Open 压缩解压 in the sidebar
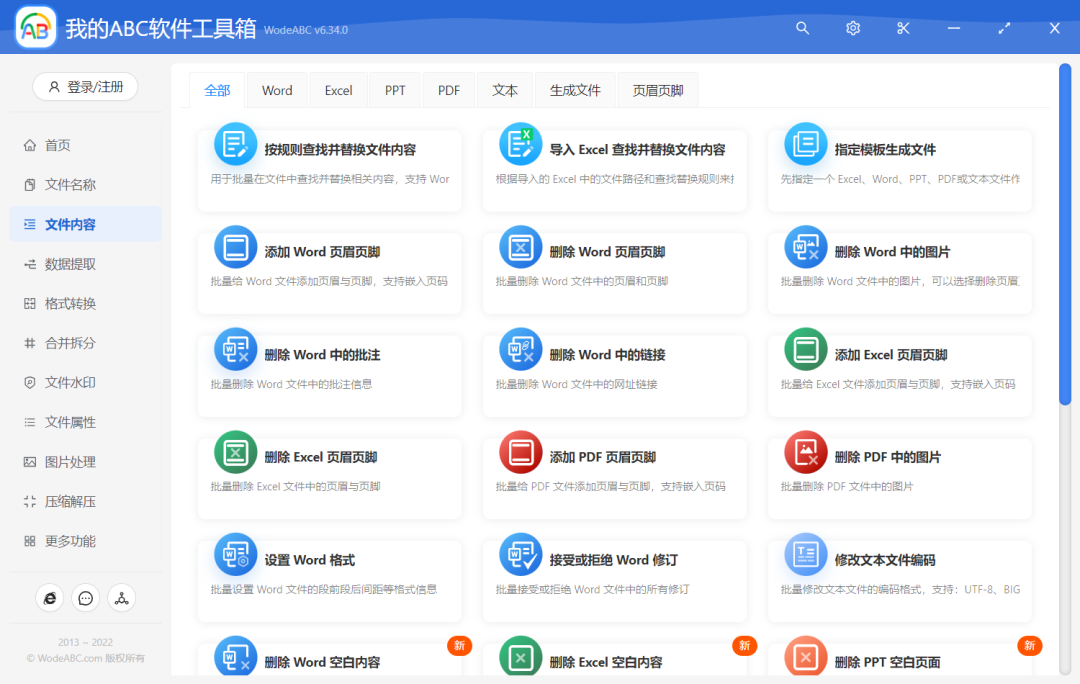This screenshot has width=1080, height=684. click(x=85, y=501)
